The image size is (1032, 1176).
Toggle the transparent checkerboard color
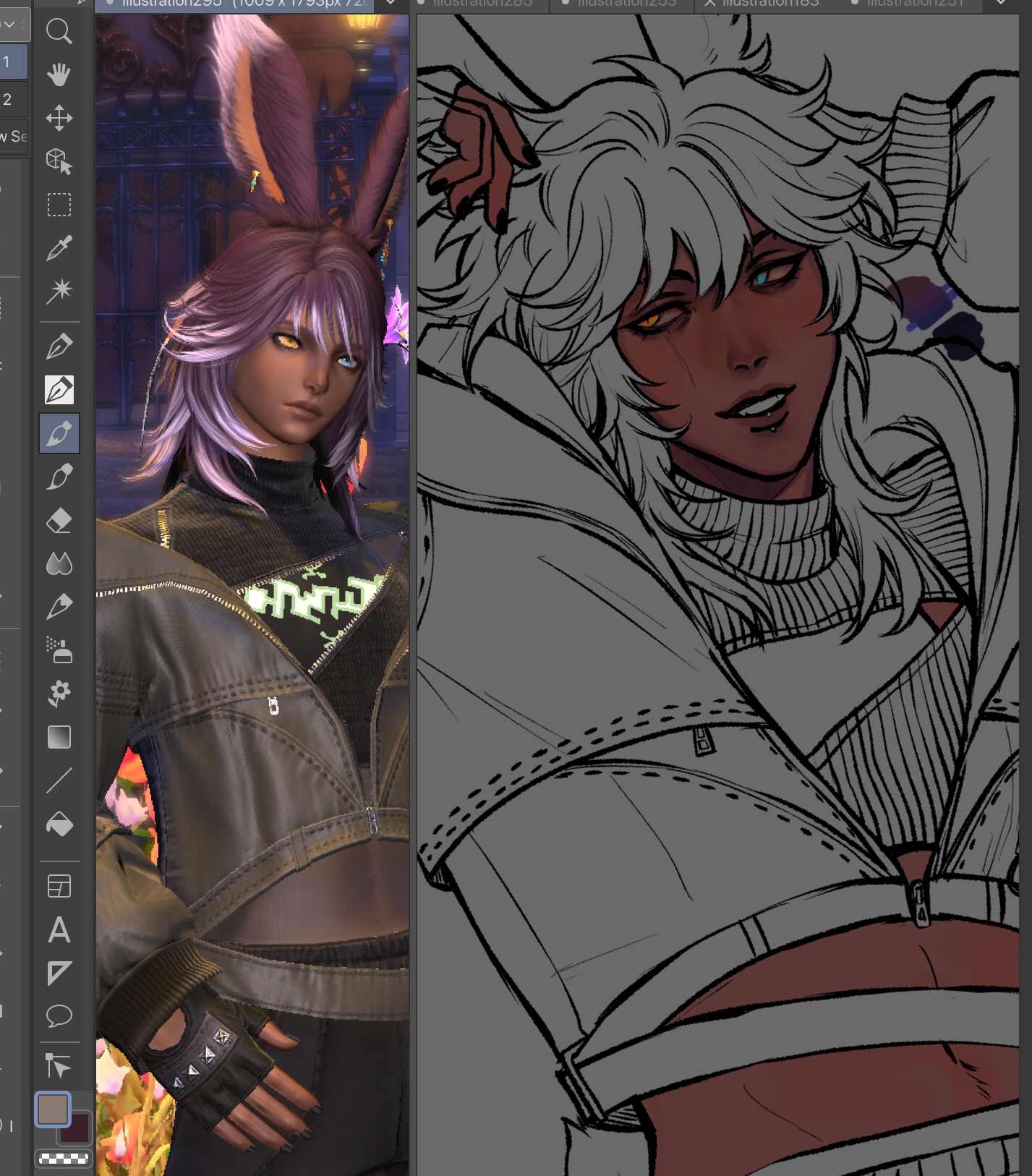(x=64, y=1159)
